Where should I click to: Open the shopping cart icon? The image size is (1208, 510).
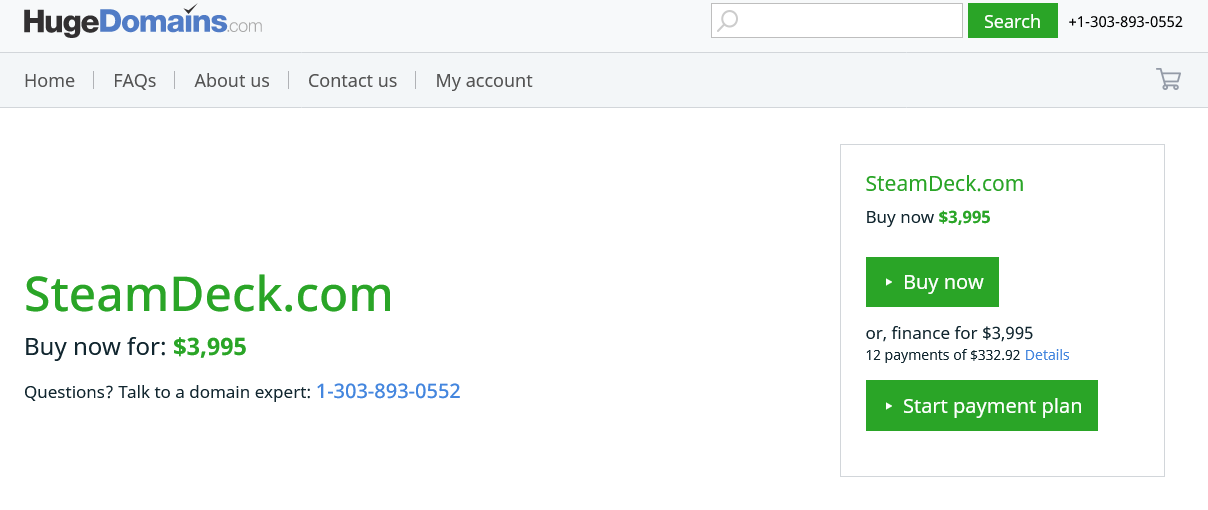coord(1168,80)
